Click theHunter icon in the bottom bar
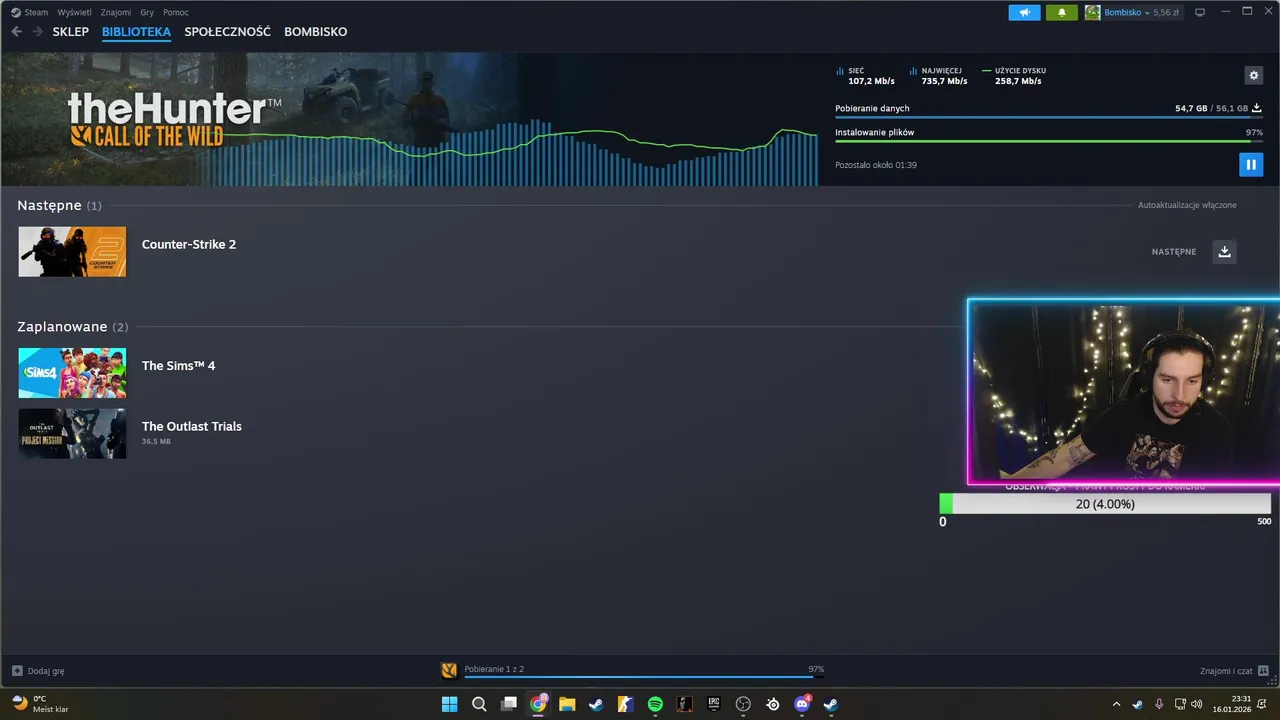1280x720 pixels. pos(449,670)
